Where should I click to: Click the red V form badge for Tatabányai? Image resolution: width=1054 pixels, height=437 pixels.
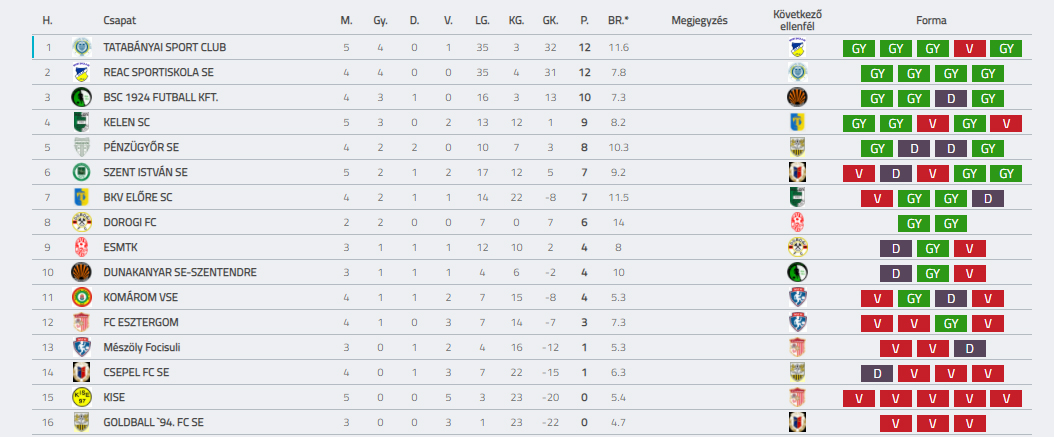[x=969, y=48]
